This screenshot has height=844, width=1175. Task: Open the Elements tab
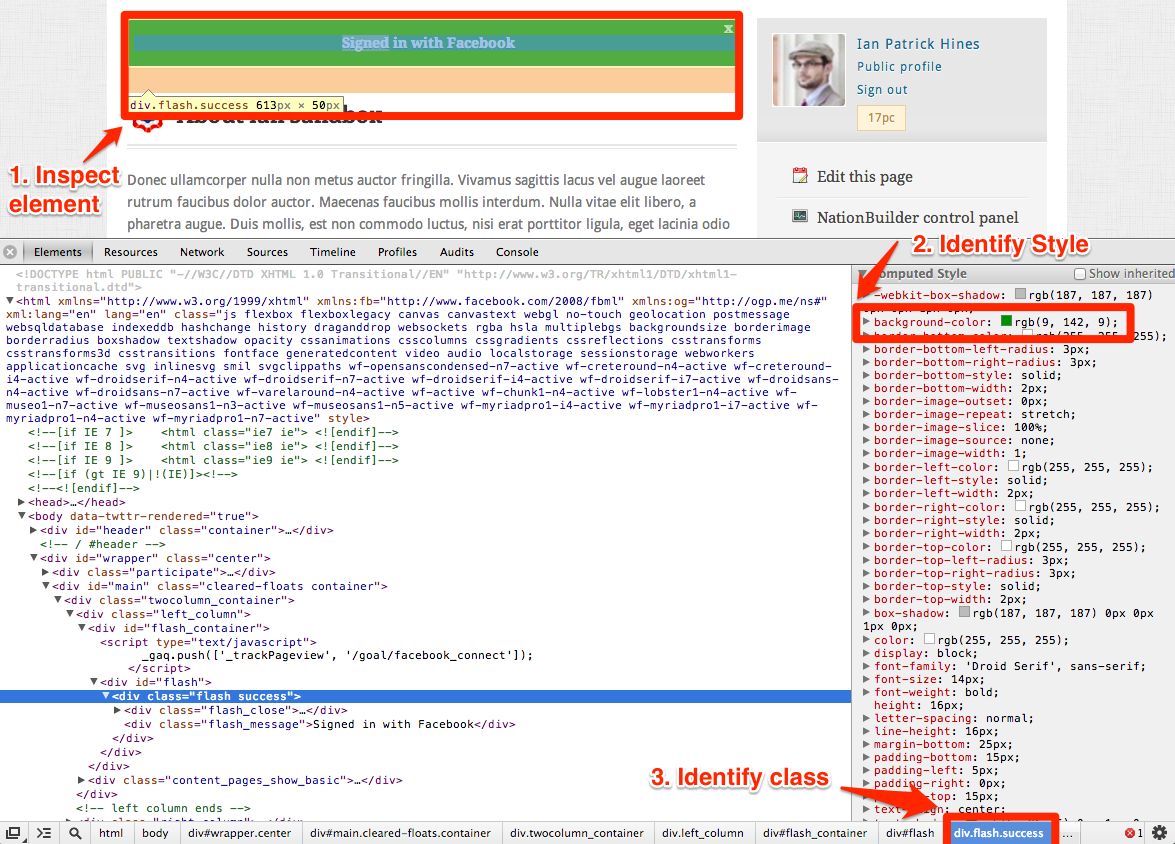(x=58, y=252)
